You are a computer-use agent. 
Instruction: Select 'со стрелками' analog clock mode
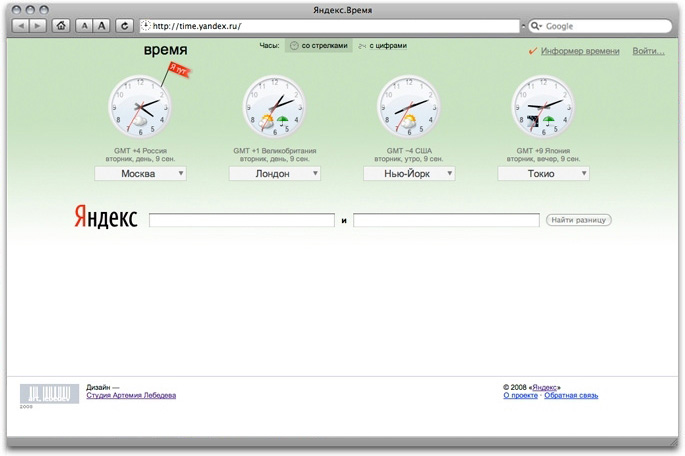(x=319, y=46)
